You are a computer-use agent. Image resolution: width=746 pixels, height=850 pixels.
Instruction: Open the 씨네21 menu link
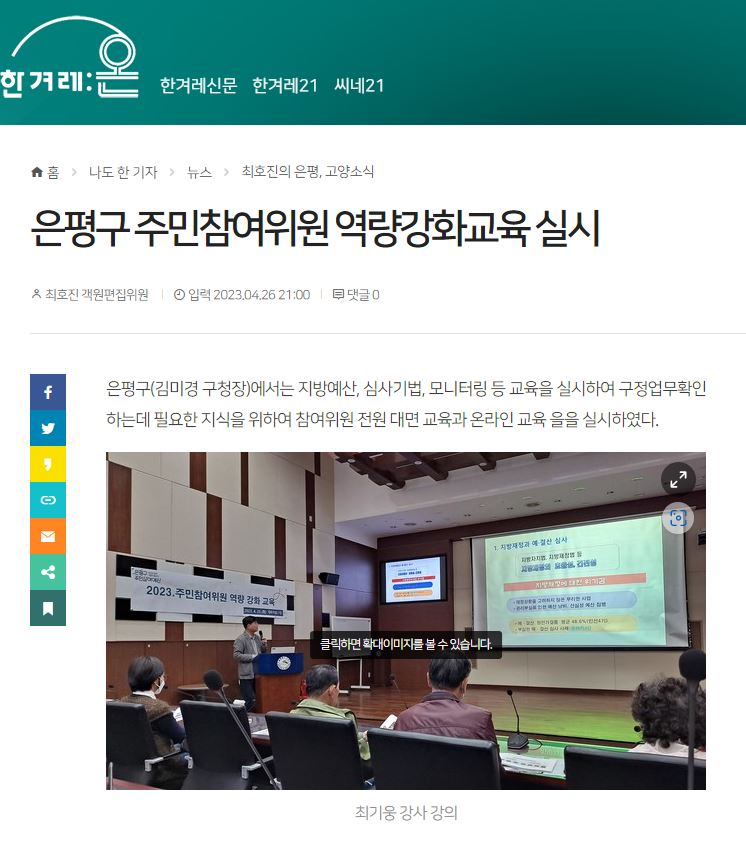click(359, 86)
